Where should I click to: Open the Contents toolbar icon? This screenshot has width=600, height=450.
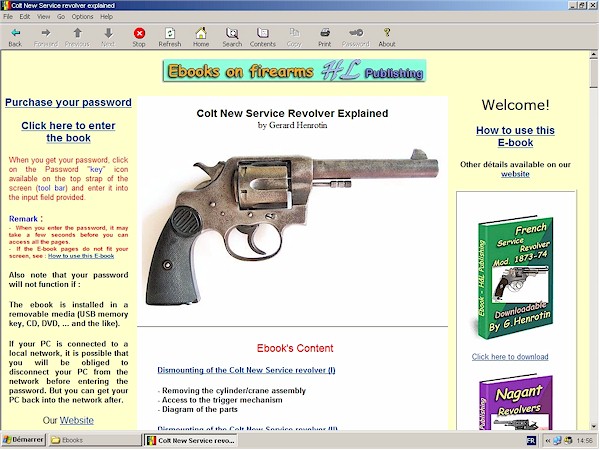click(x=262, y=33)
